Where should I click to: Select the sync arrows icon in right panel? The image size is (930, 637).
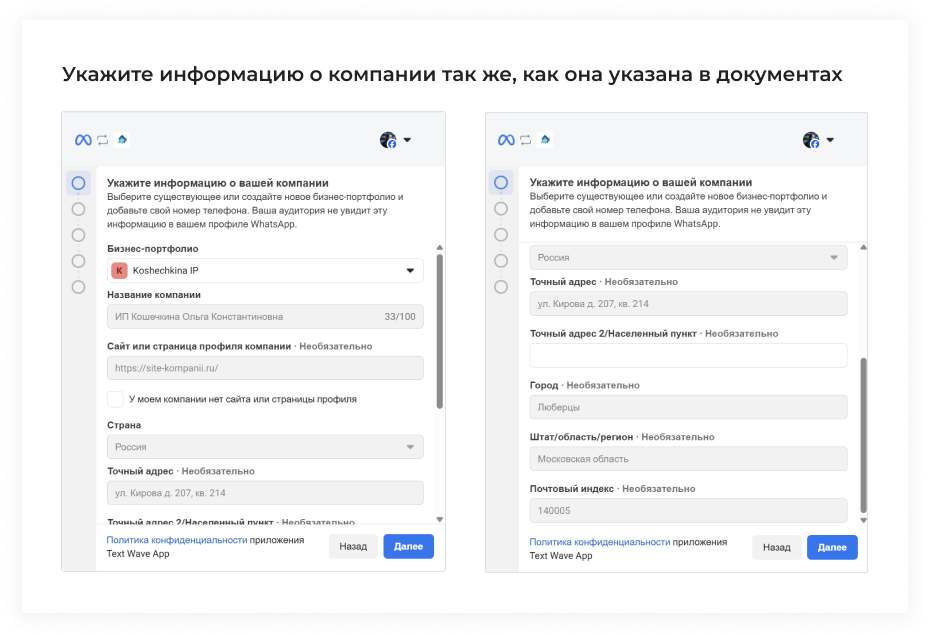[x=524, y=139]
